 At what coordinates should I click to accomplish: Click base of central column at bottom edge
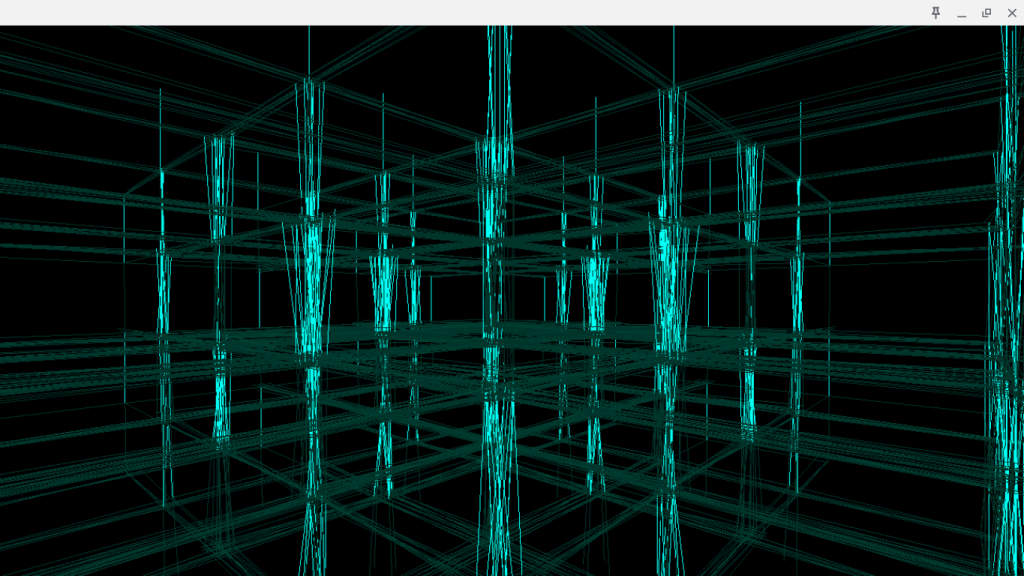[497, 560]
